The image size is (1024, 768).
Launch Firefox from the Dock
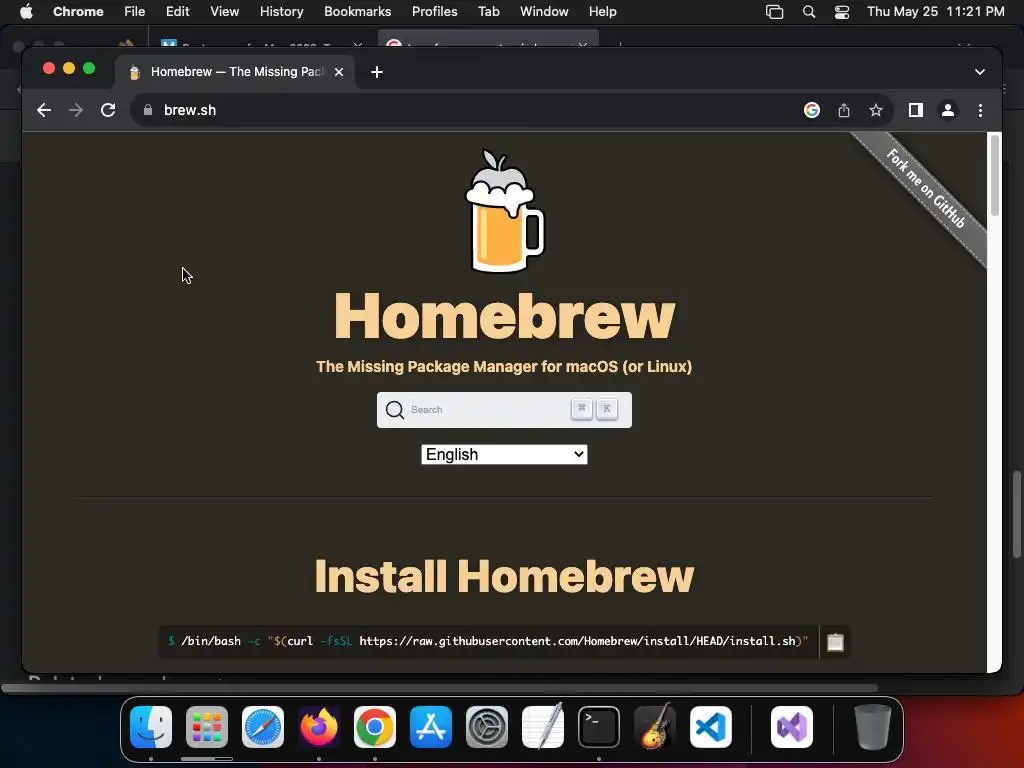tap(319, 727)
